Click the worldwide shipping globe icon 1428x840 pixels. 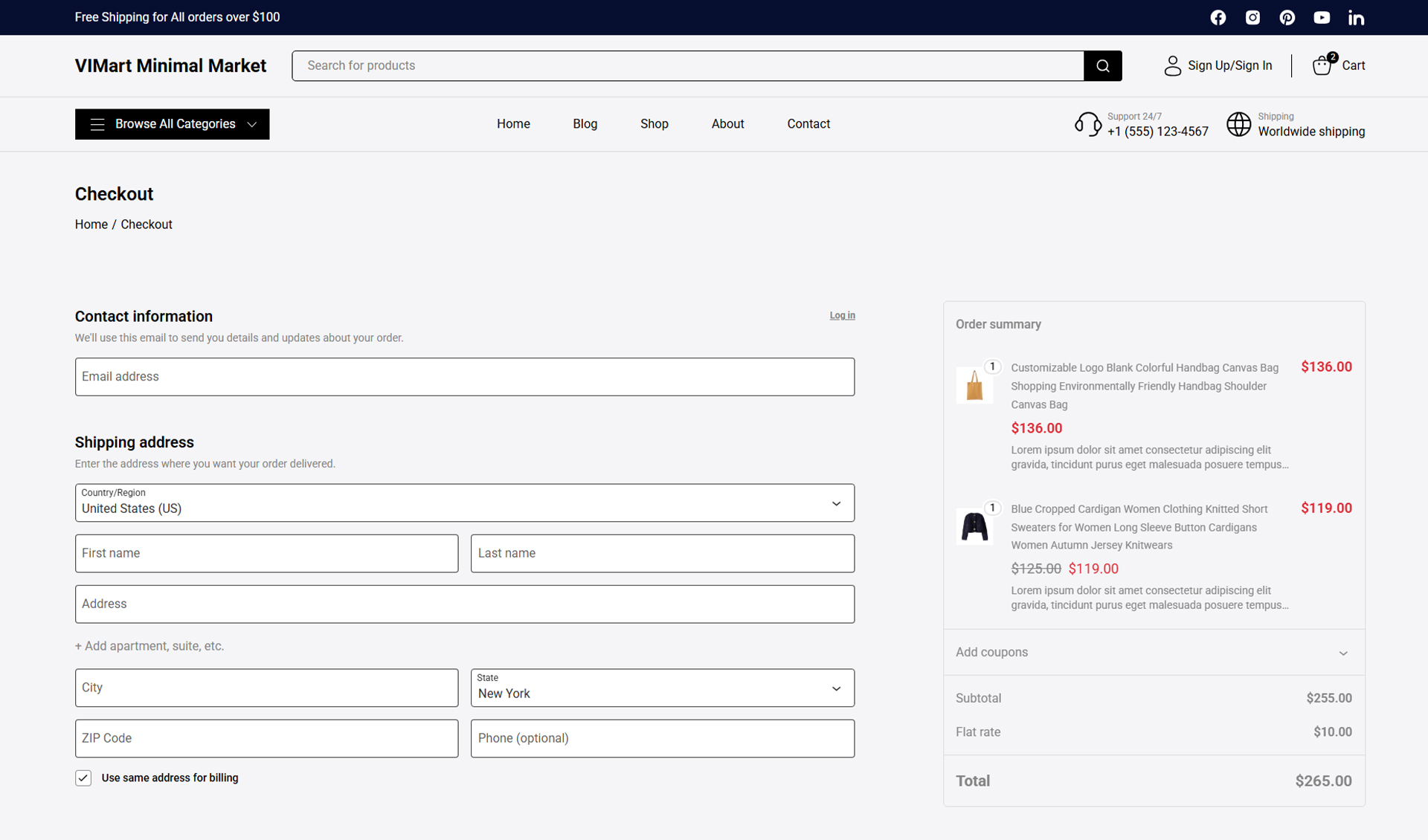coord(1239,124)
